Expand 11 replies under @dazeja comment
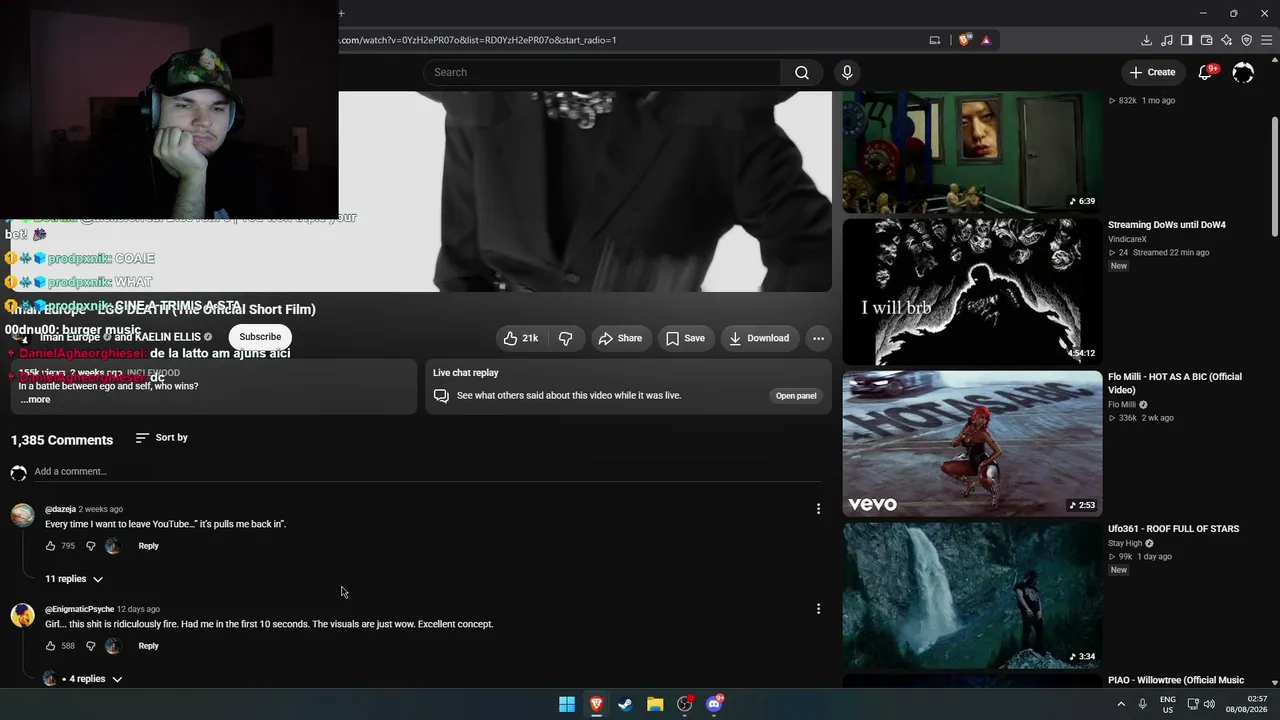 click(74, 579)
